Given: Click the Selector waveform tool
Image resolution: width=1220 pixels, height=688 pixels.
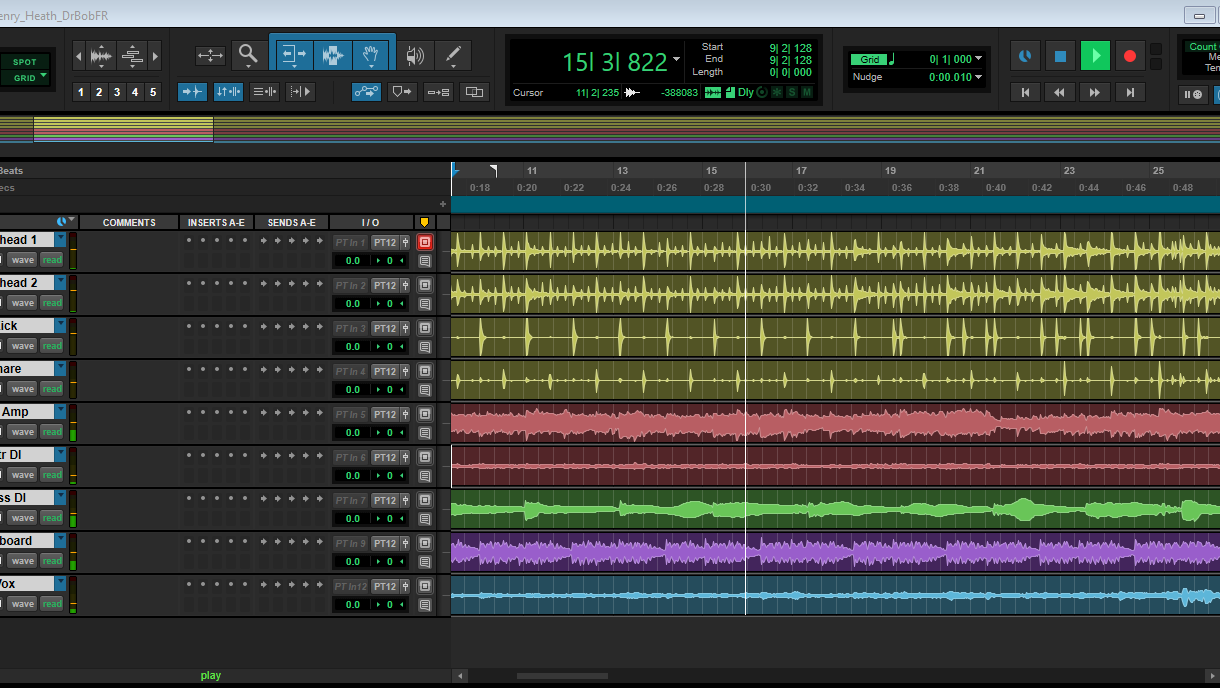Looking at the screenshot, I should coord(332,55).
